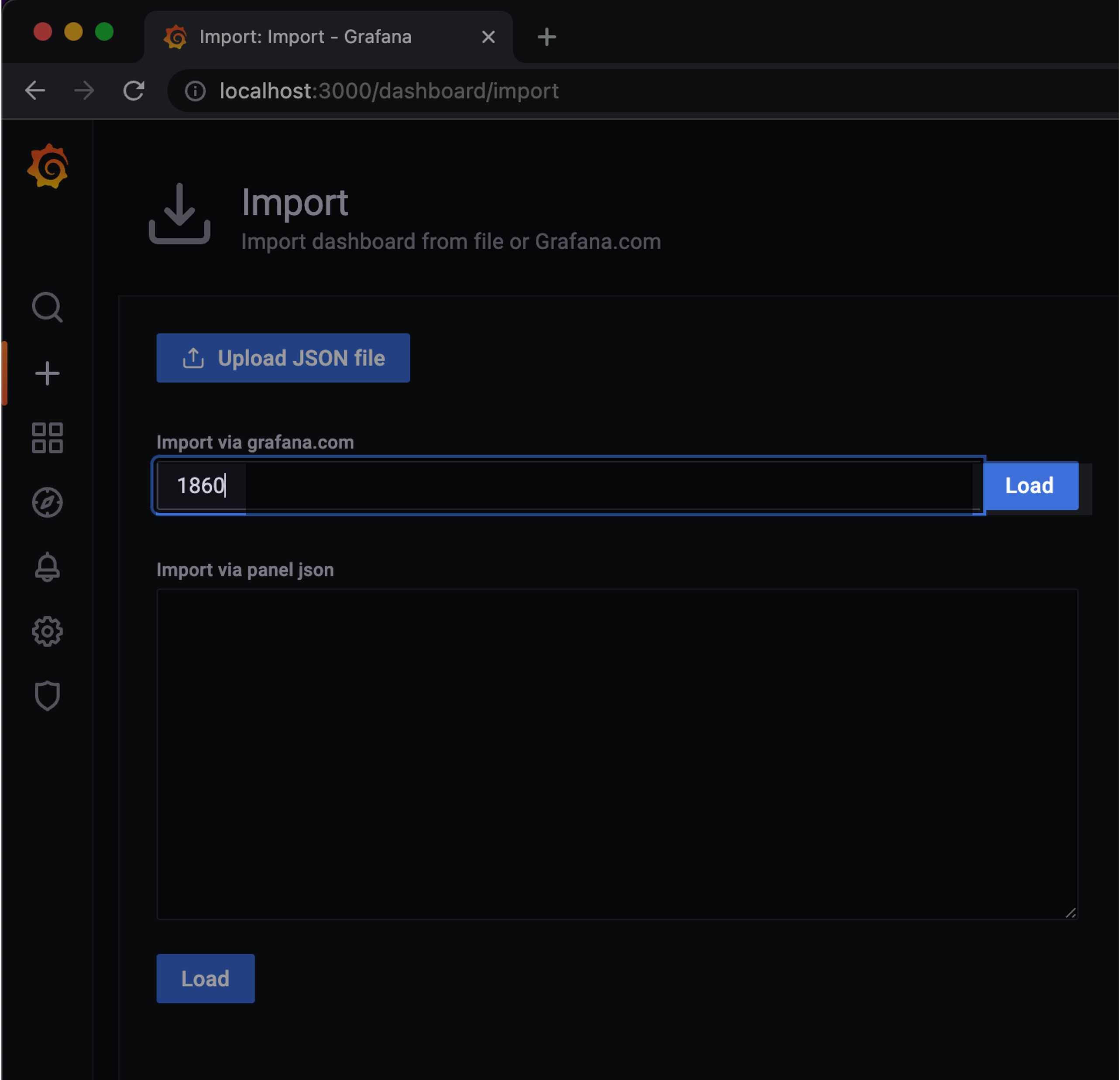Open the Configuration gear icon
1120x1080 pixels.
pos(47,631)
